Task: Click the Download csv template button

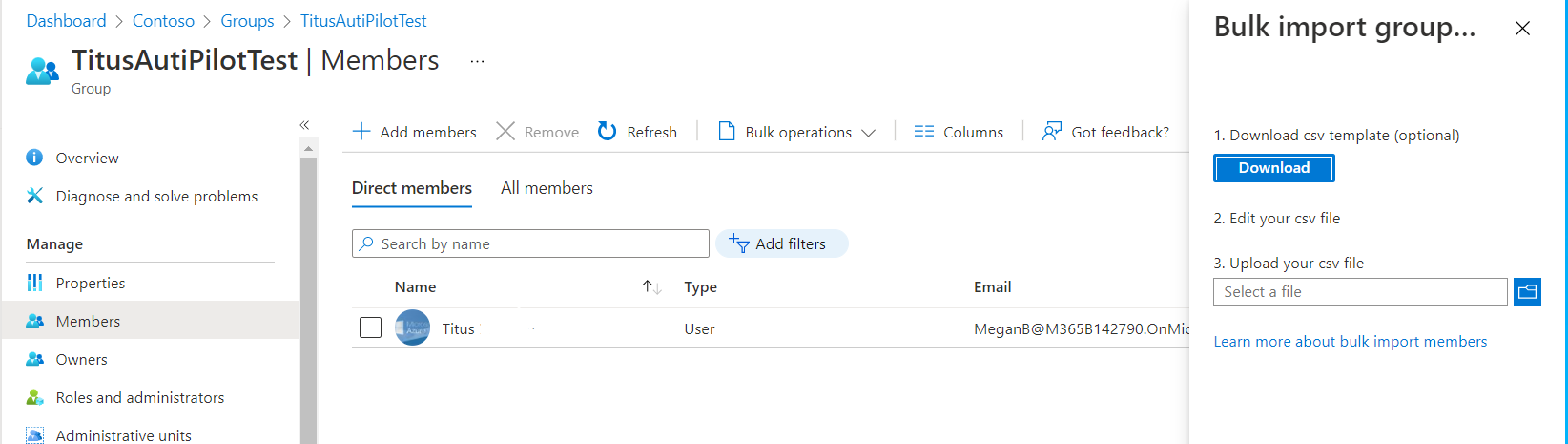Action: pos(1273,168)
